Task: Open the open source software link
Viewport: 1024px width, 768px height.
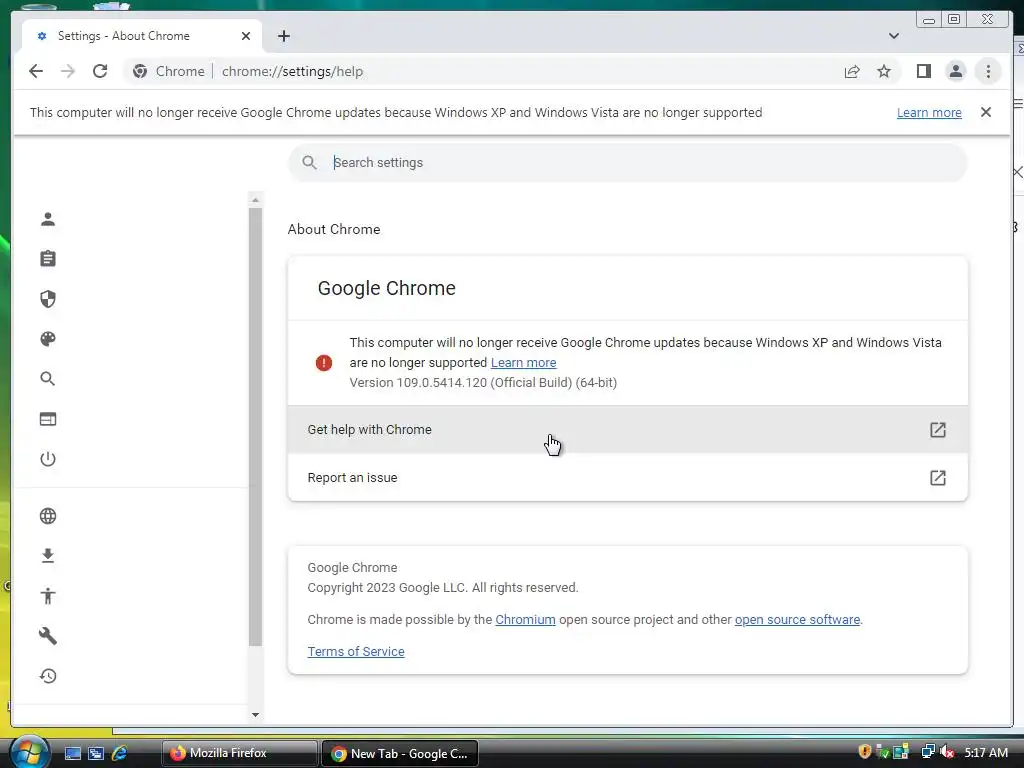Action: [797, 619]
